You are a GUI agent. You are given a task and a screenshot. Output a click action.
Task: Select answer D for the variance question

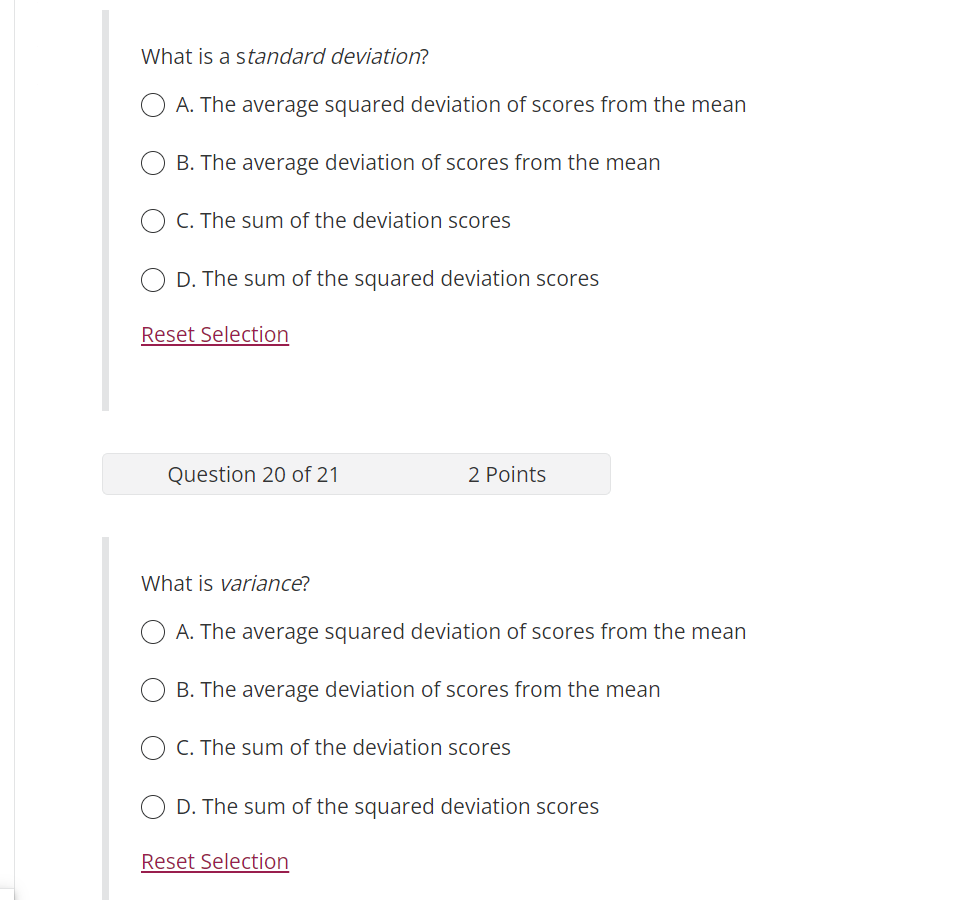tap(152, 806)
